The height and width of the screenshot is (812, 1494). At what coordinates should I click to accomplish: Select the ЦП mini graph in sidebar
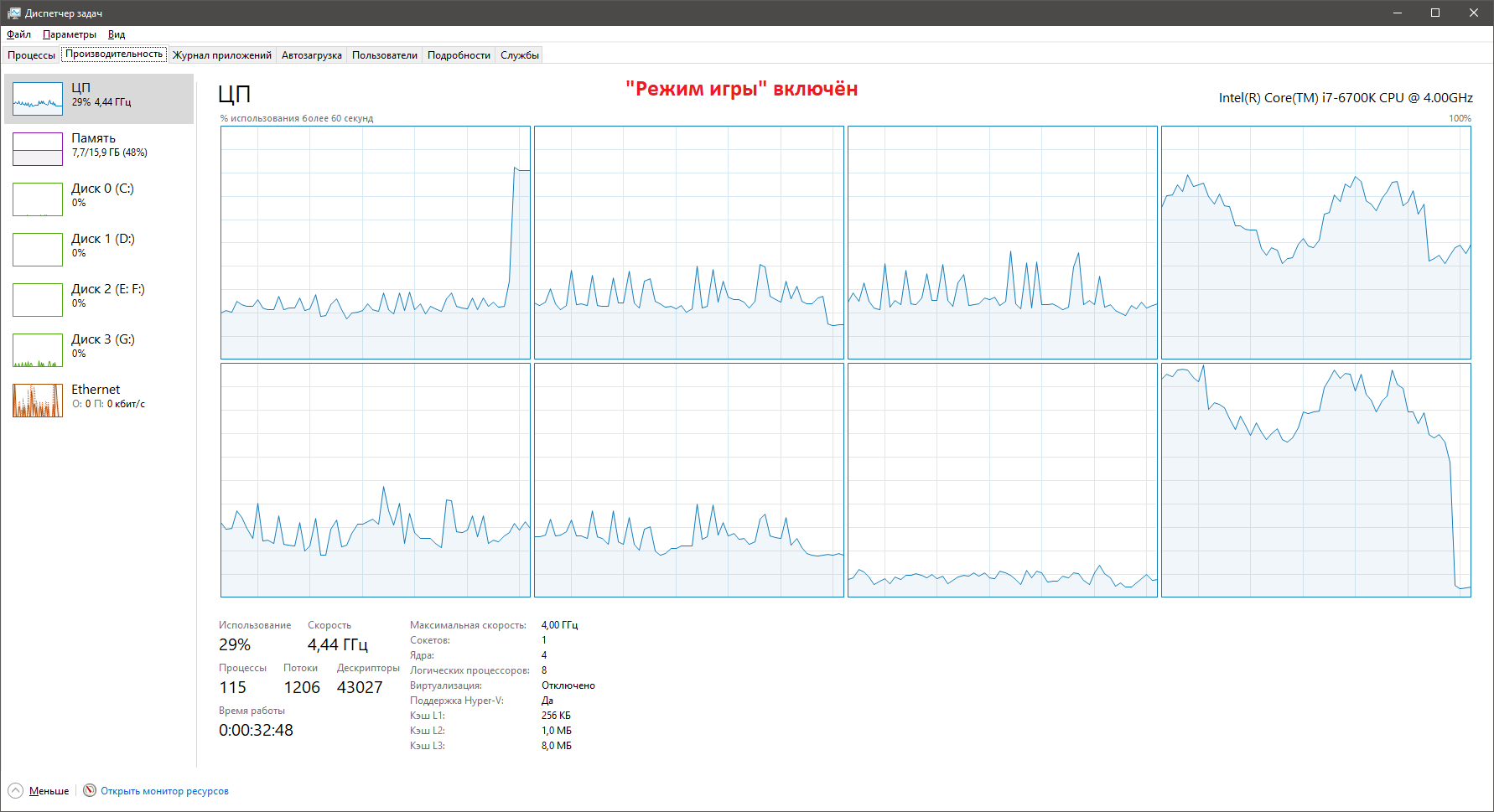coord(38,99)
